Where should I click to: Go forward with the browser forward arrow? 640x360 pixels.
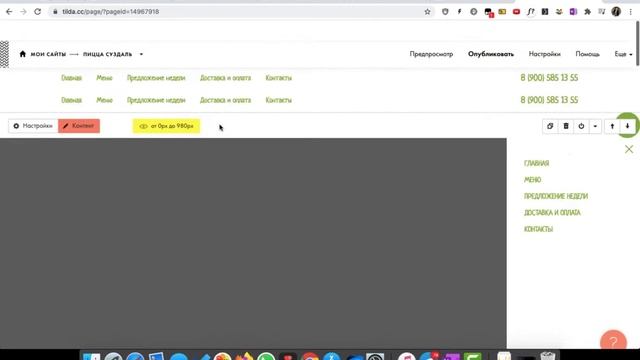(23, 12)
